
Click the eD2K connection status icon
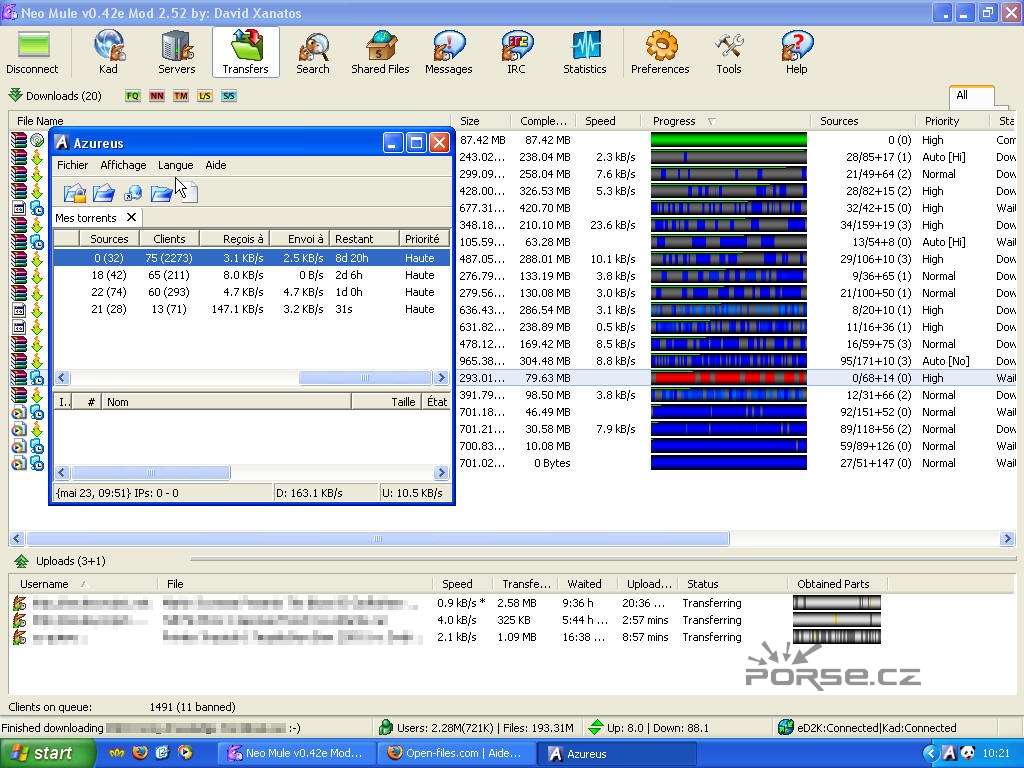[786, 727]
